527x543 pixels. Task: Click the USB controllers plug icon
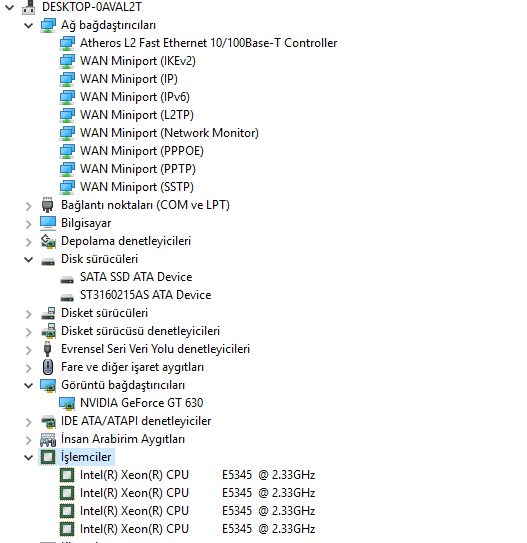pos(48,349)
